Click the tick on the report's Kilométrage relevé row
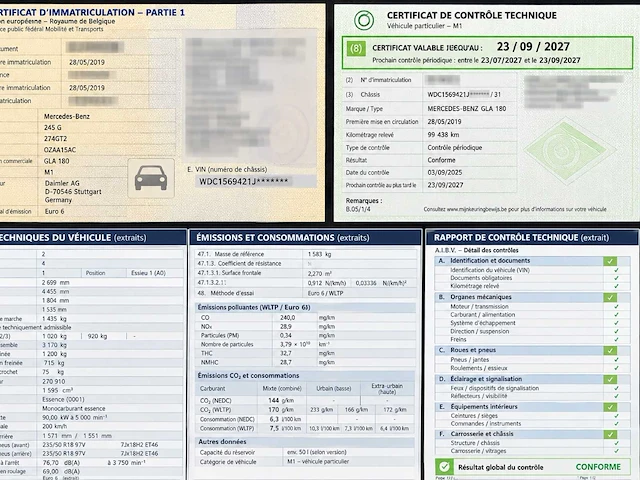Screen dimensions: 640x480 pyautogui.click(x=616, y=286)
